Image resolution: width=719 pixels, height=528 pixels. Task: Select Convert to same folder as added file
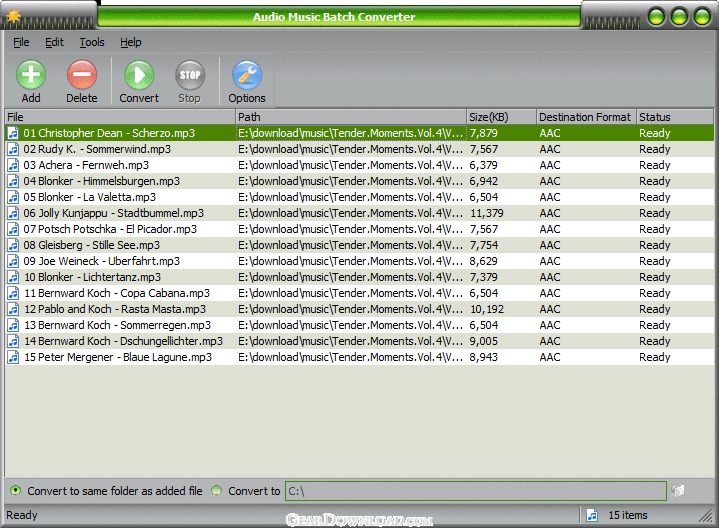coord(16,490)
